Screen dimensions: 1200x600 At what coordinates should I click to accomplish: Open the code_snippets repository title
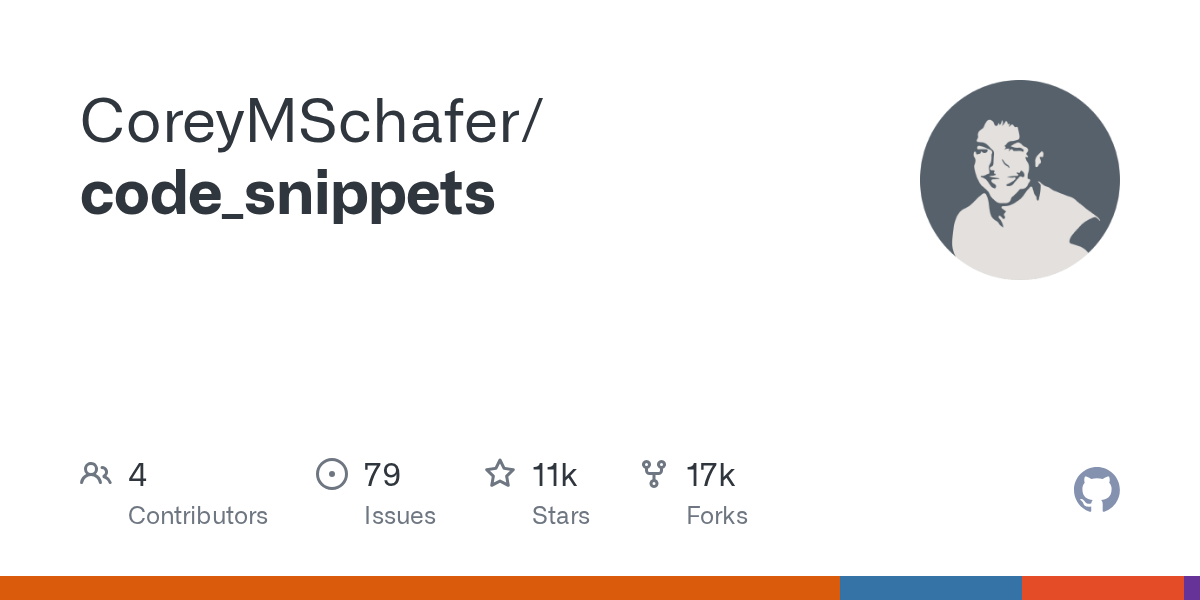pyautogui.click(x=288, y=195)
